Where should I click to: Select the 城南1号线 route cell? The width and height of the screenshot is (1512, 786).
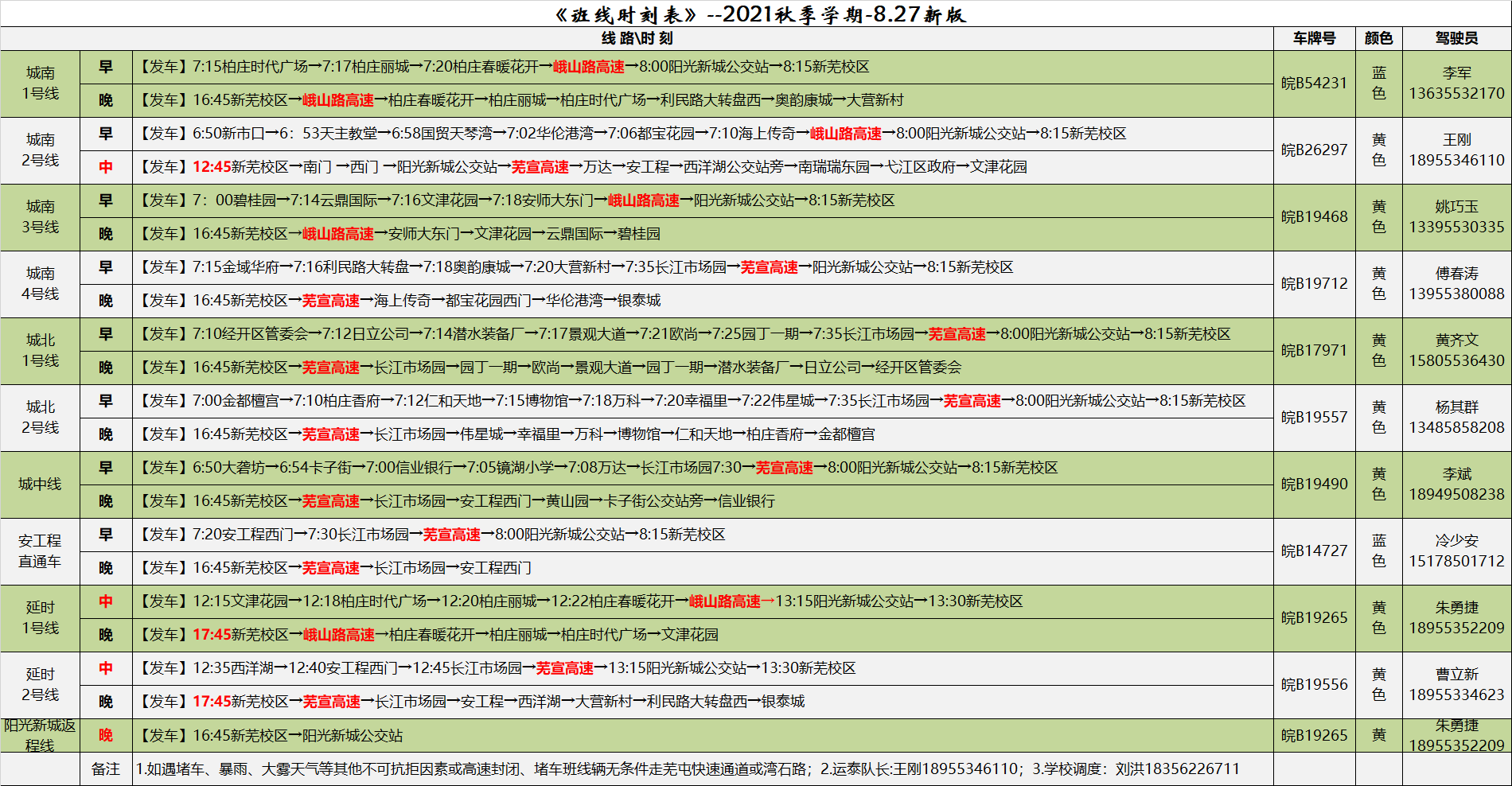click(x=40, y=84)
